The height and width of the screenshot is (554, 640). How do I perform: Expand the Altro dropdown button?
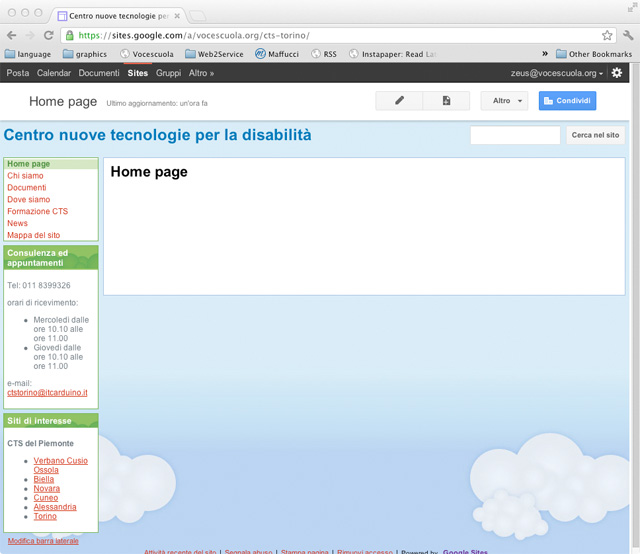504,101
